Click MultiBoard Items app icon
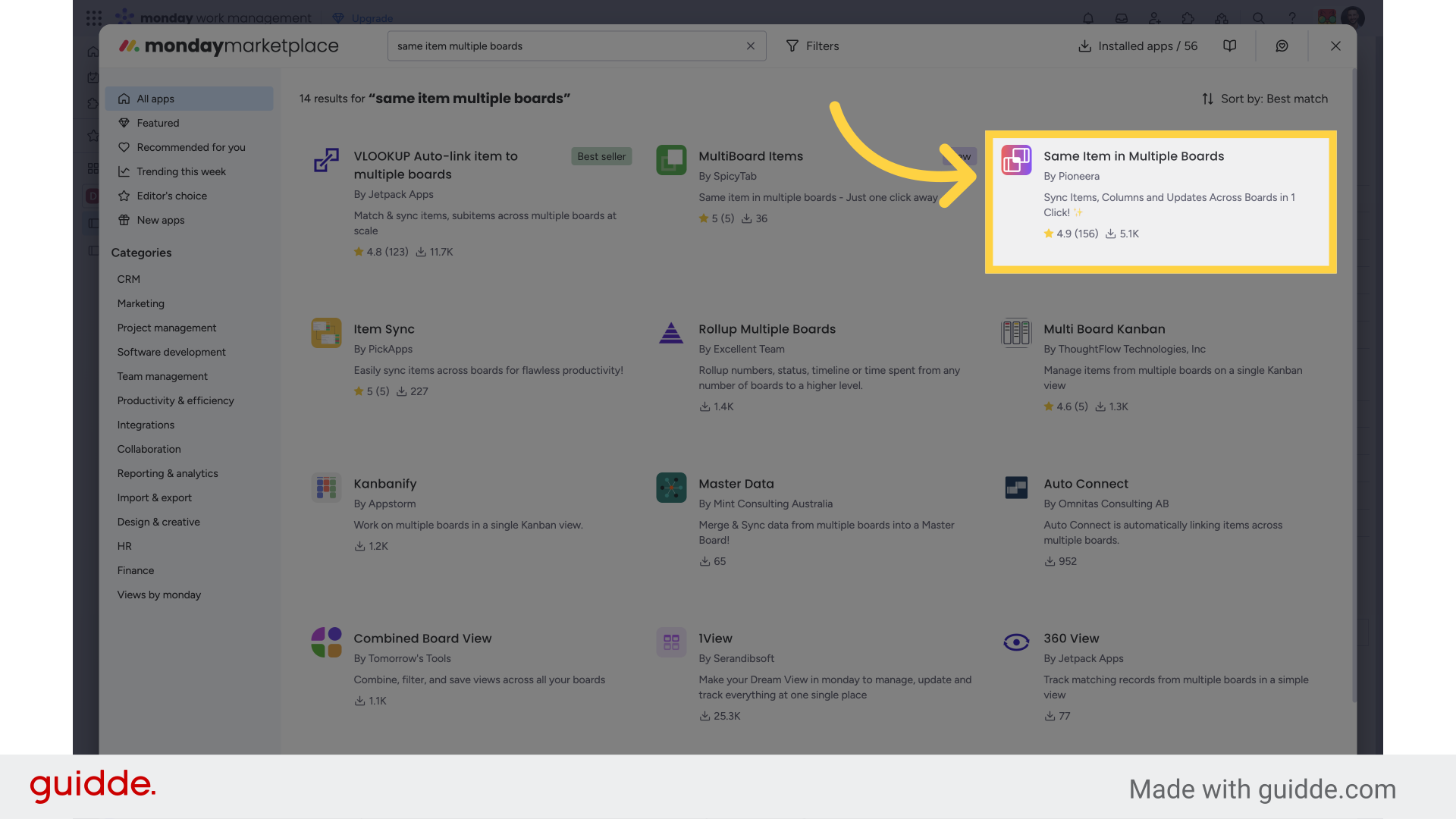This screenshot has width=1456, height=819. point(671,160)
